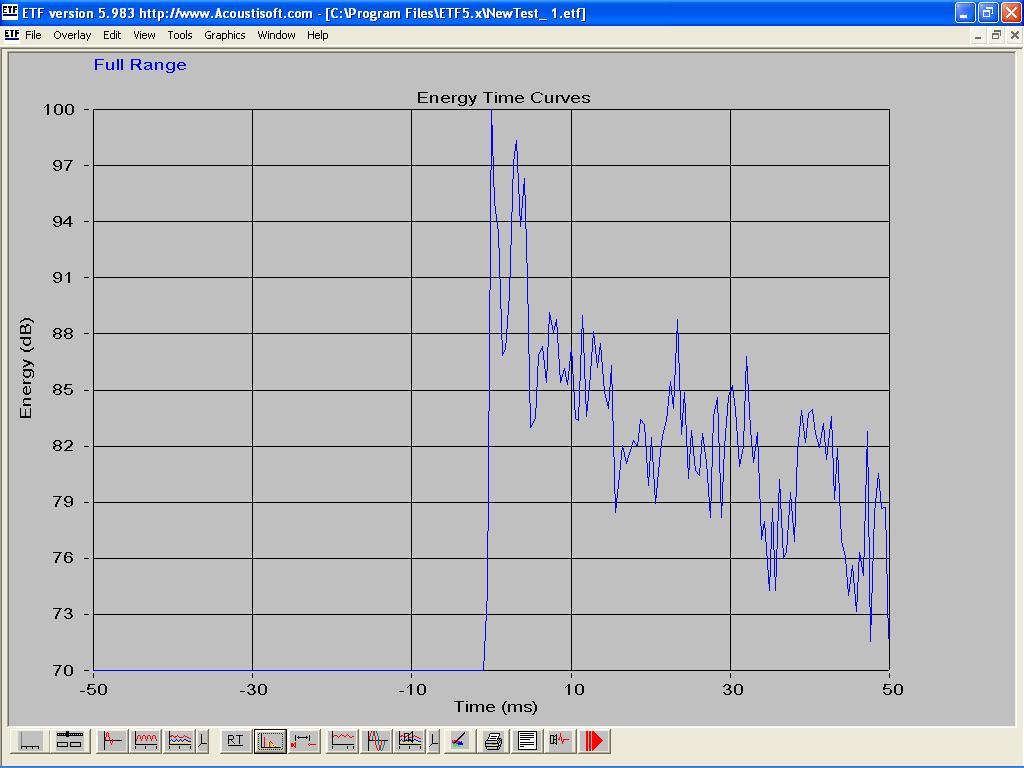Restore the inner document window
Image resolution: width=1024 pixels, height=768 pixels.
pyautogui.click(x=996, y=35)
